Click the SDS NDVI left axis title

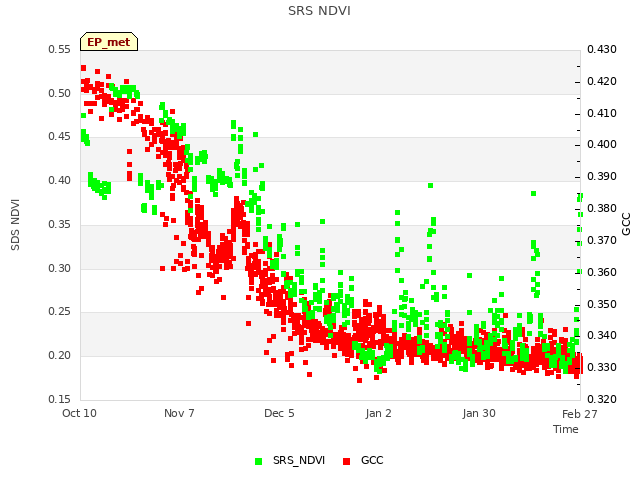pyautogui.click(x=16, y=224)
